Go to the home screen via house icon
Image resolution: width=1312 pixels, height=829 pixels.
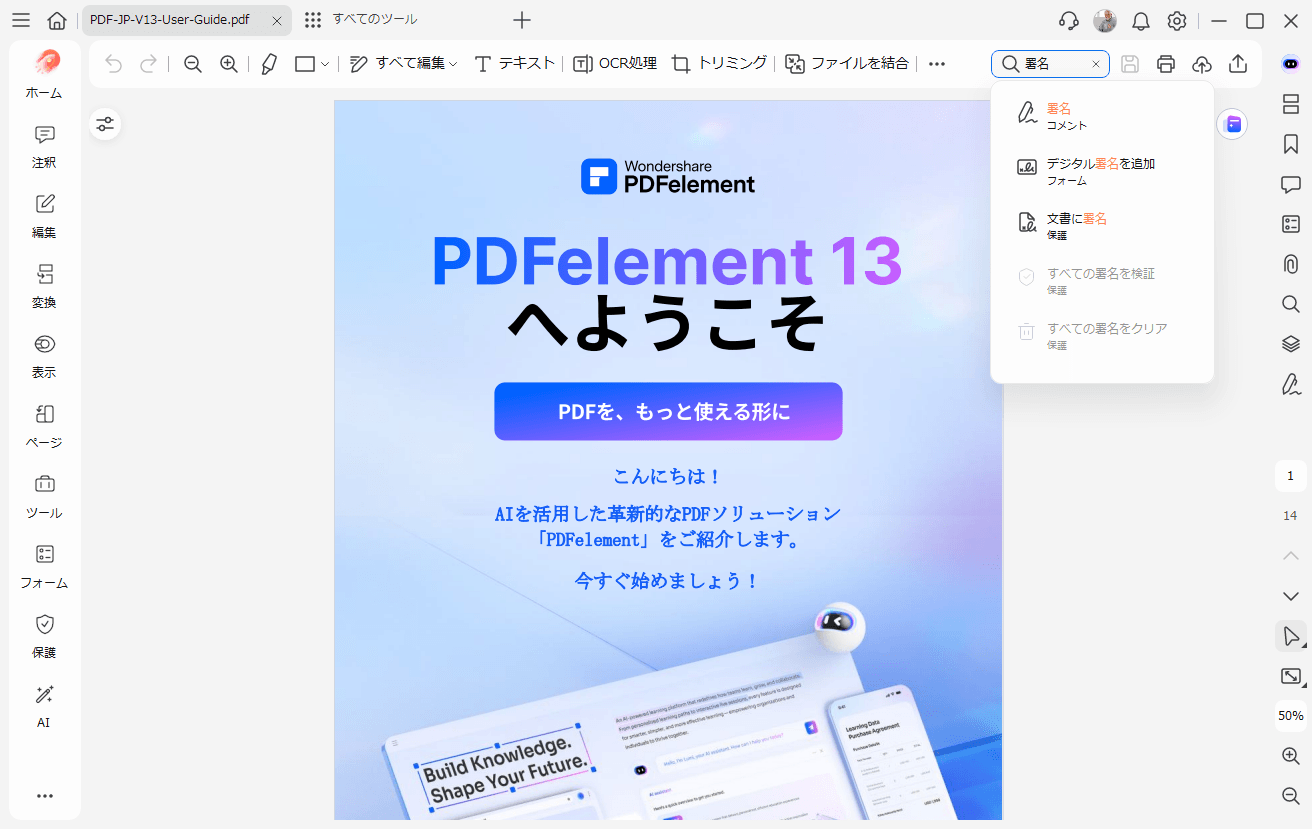point(57,20)
